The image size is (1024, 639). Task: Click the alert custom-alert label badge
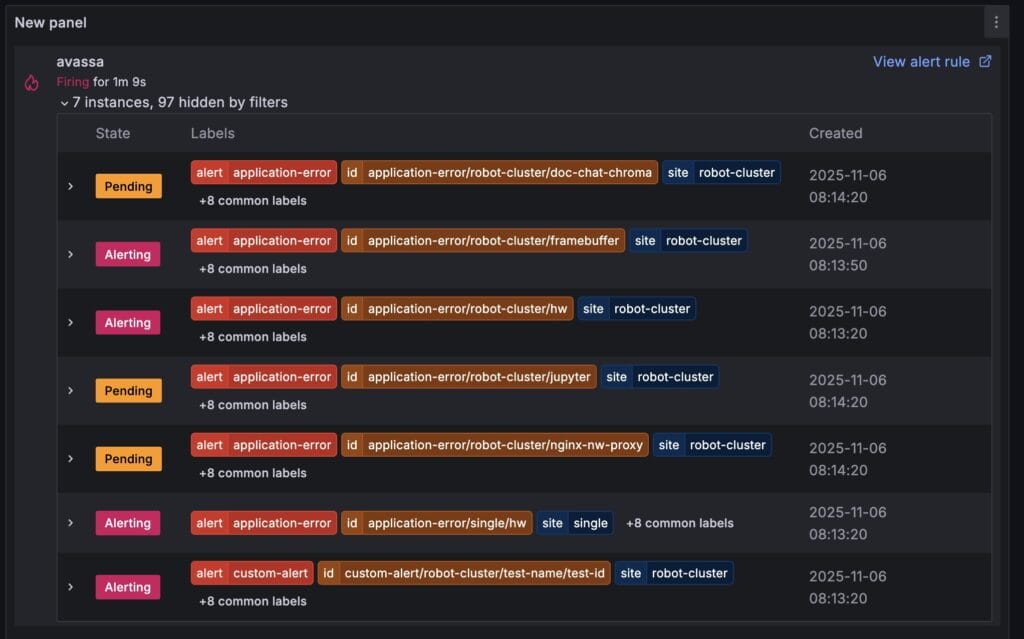coord(252,572)
